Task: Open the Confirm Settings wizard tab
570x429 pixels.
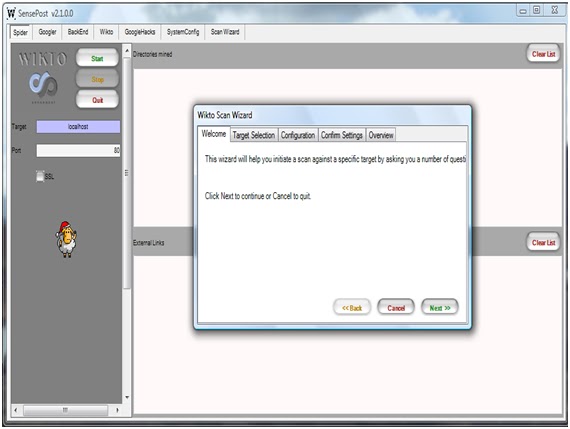Action: point(341,135)
